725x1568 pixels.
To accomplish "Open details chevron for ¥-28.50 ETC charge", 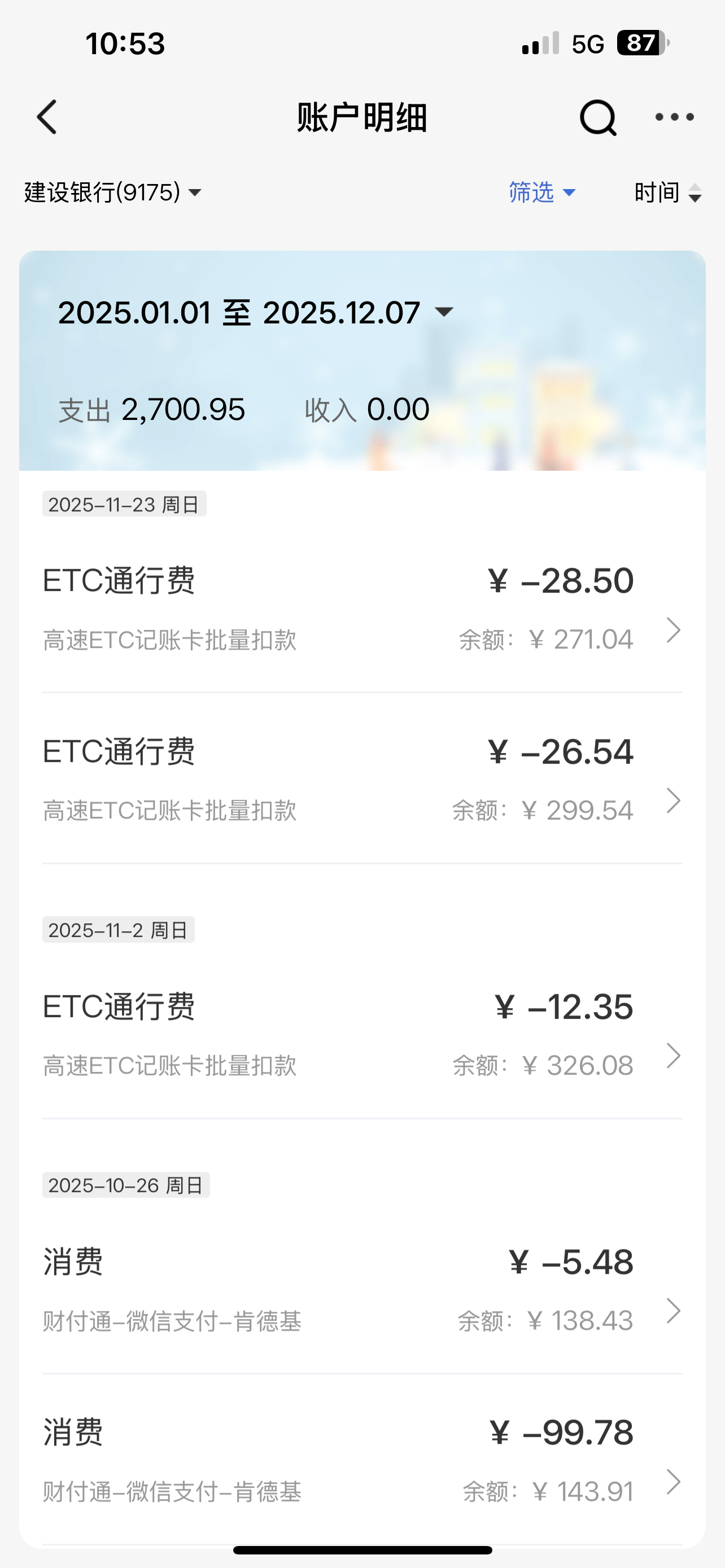I will (x=672, y=630).
